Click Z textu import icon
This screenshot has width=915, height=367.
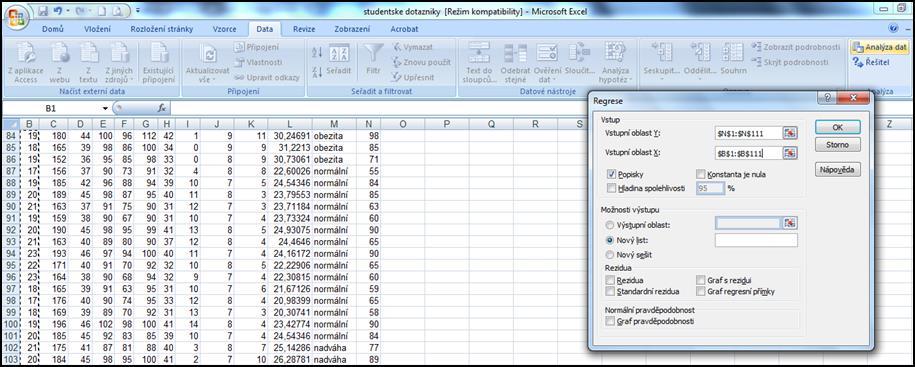click(x=89, y=62)
